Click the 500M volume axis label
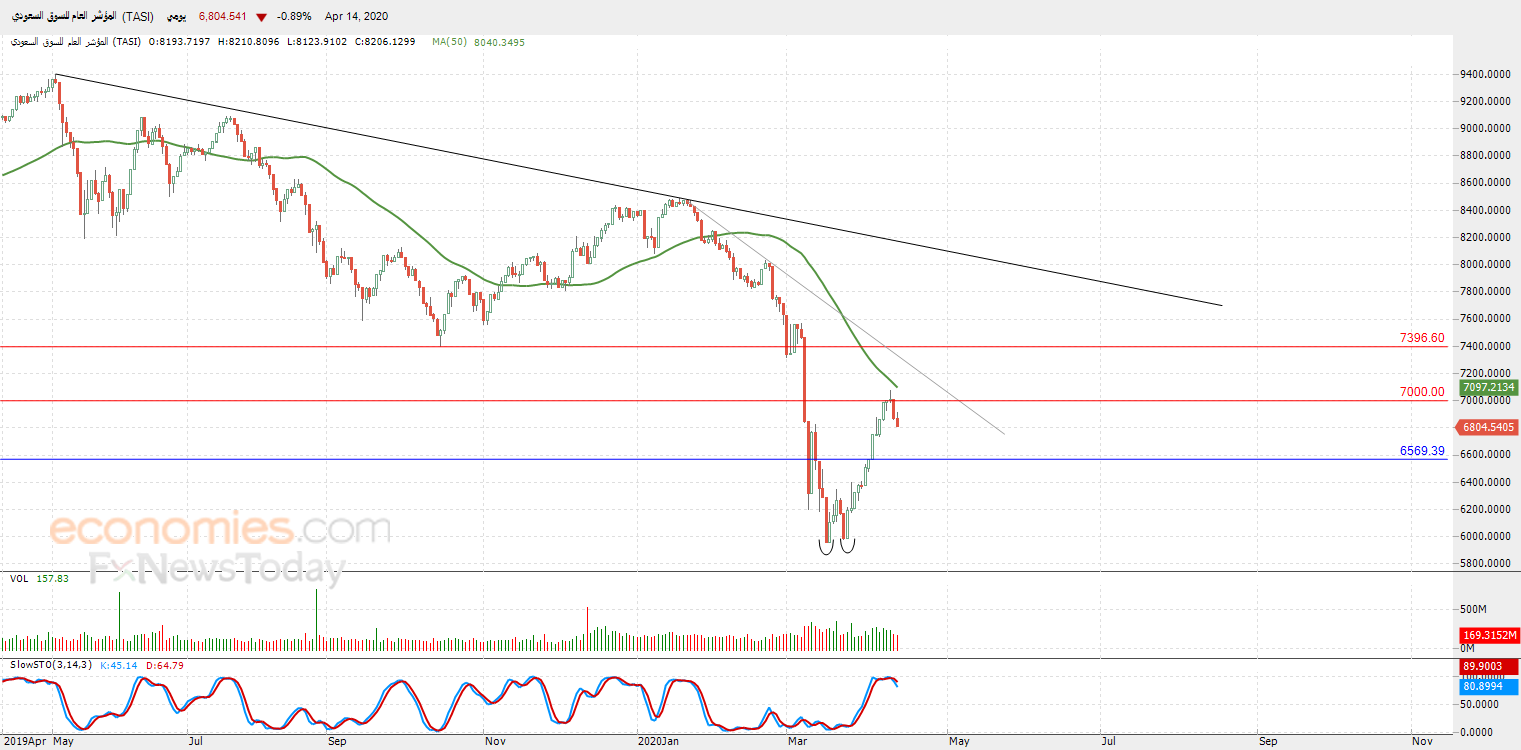 tap(1475, 609)
